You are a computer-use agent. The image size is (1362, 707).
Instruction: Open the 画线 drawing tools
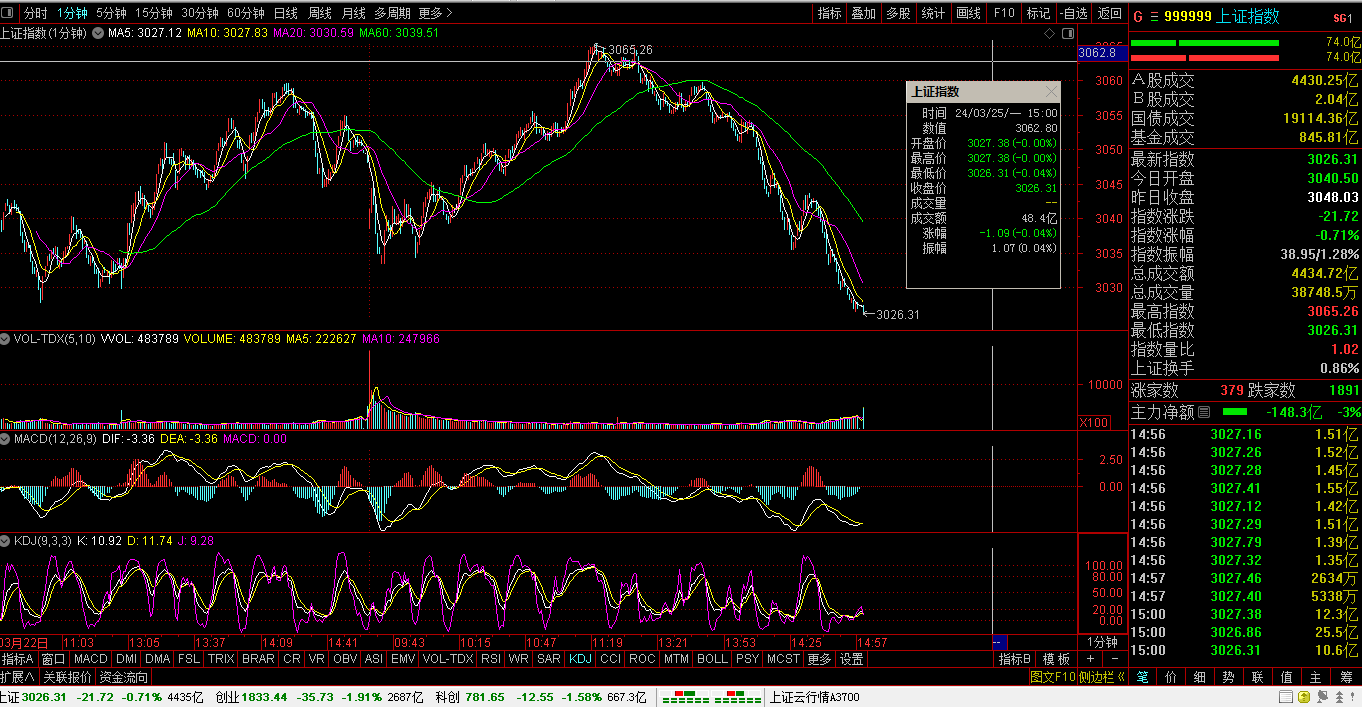(968, 13)
